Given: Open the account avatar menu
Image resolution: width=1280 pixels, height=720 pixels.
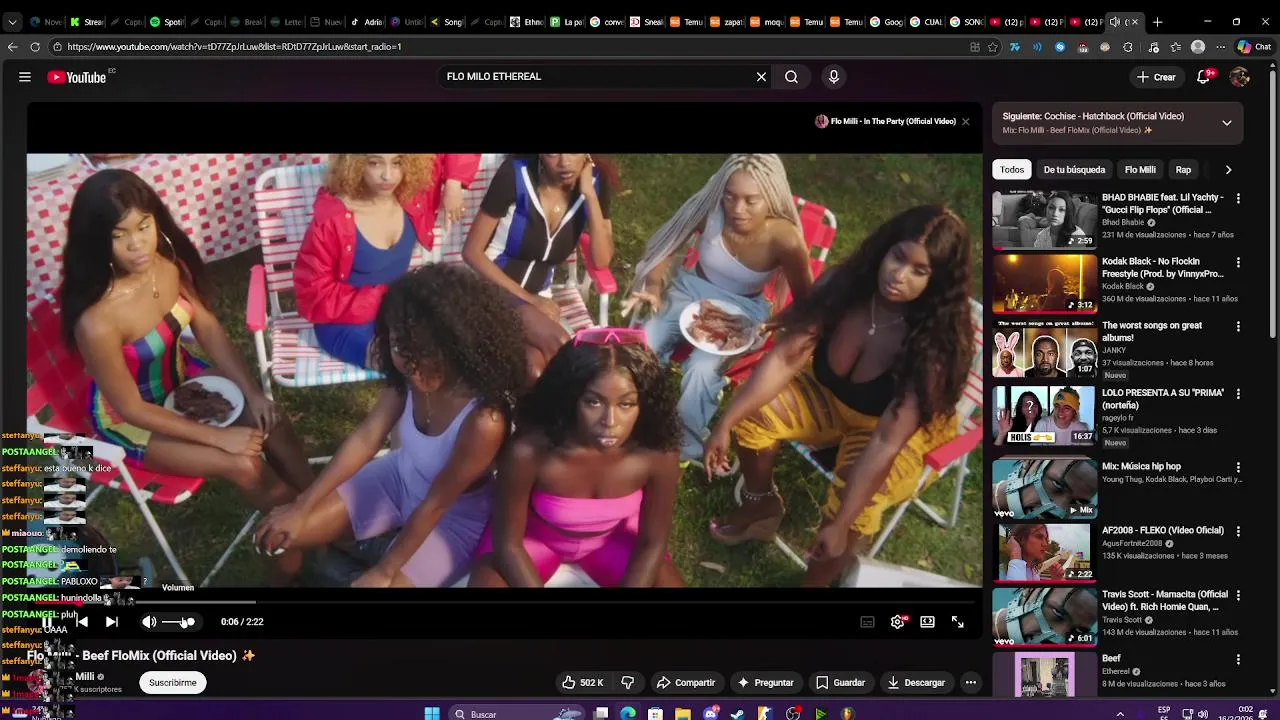Looking at the screenshot, I should pyautogui.click(x=1240, y=77).
